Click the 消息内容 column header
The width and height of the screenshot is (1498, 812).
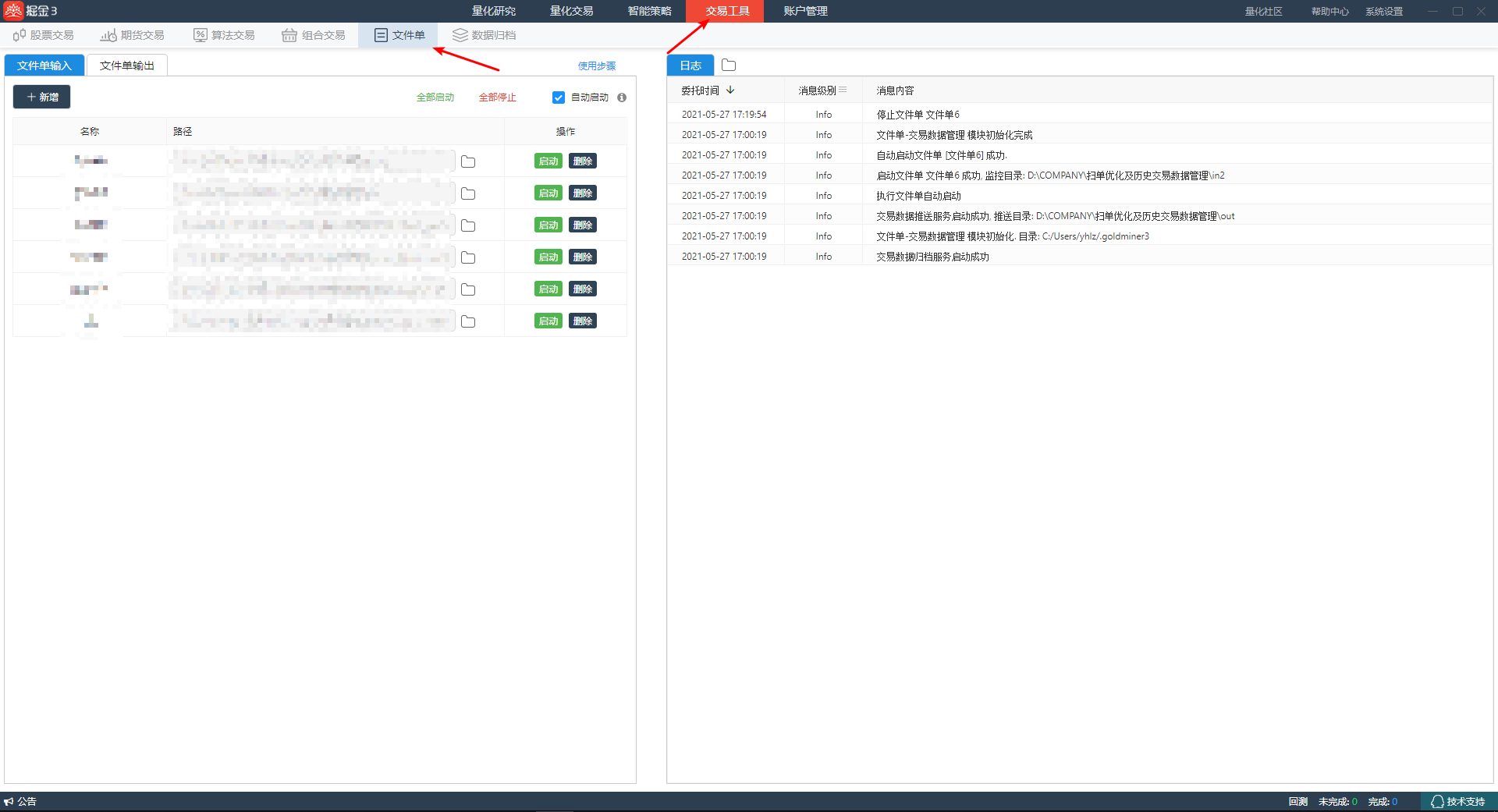895,91
